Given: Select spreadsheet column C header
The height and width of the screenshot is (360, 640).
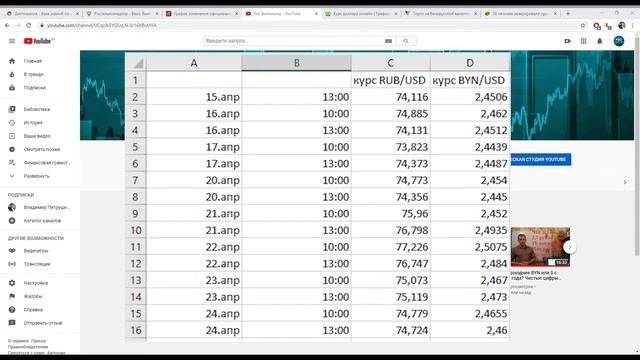Looking at the screenshot, I should pyautogui.click(x=391, y=63).
